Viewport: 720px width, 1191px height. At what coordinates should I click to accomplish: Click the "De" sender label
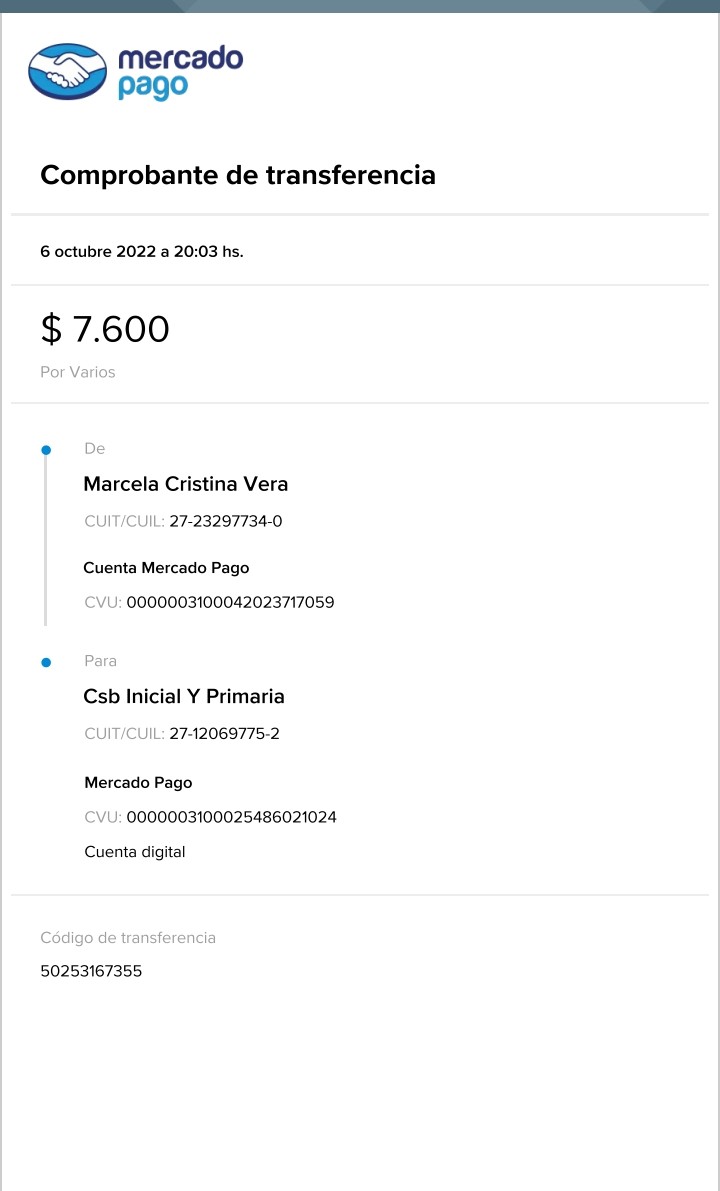(95, 449)
